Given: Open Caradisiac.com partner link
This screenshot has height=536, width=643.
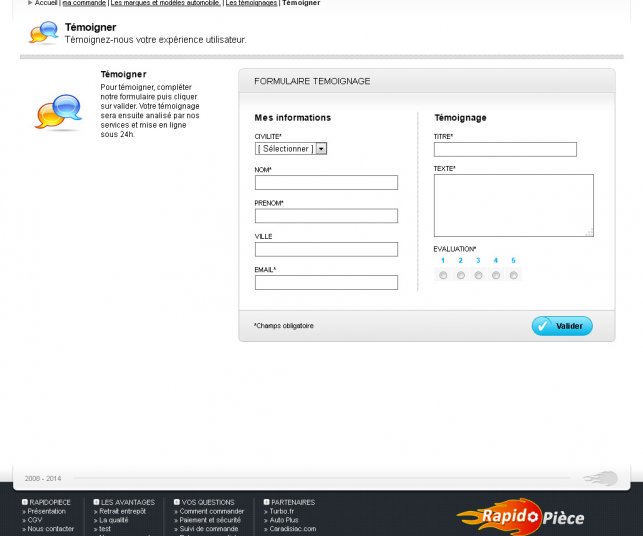Looking at the screenshot, I should (x=292, y=529).
